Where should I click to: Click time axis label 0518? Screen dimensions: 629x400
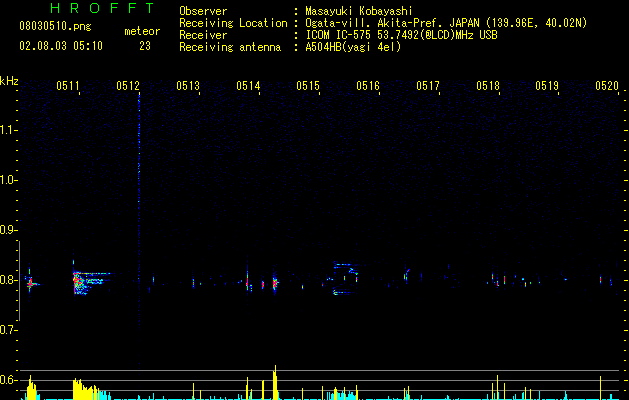coord(488,86)
